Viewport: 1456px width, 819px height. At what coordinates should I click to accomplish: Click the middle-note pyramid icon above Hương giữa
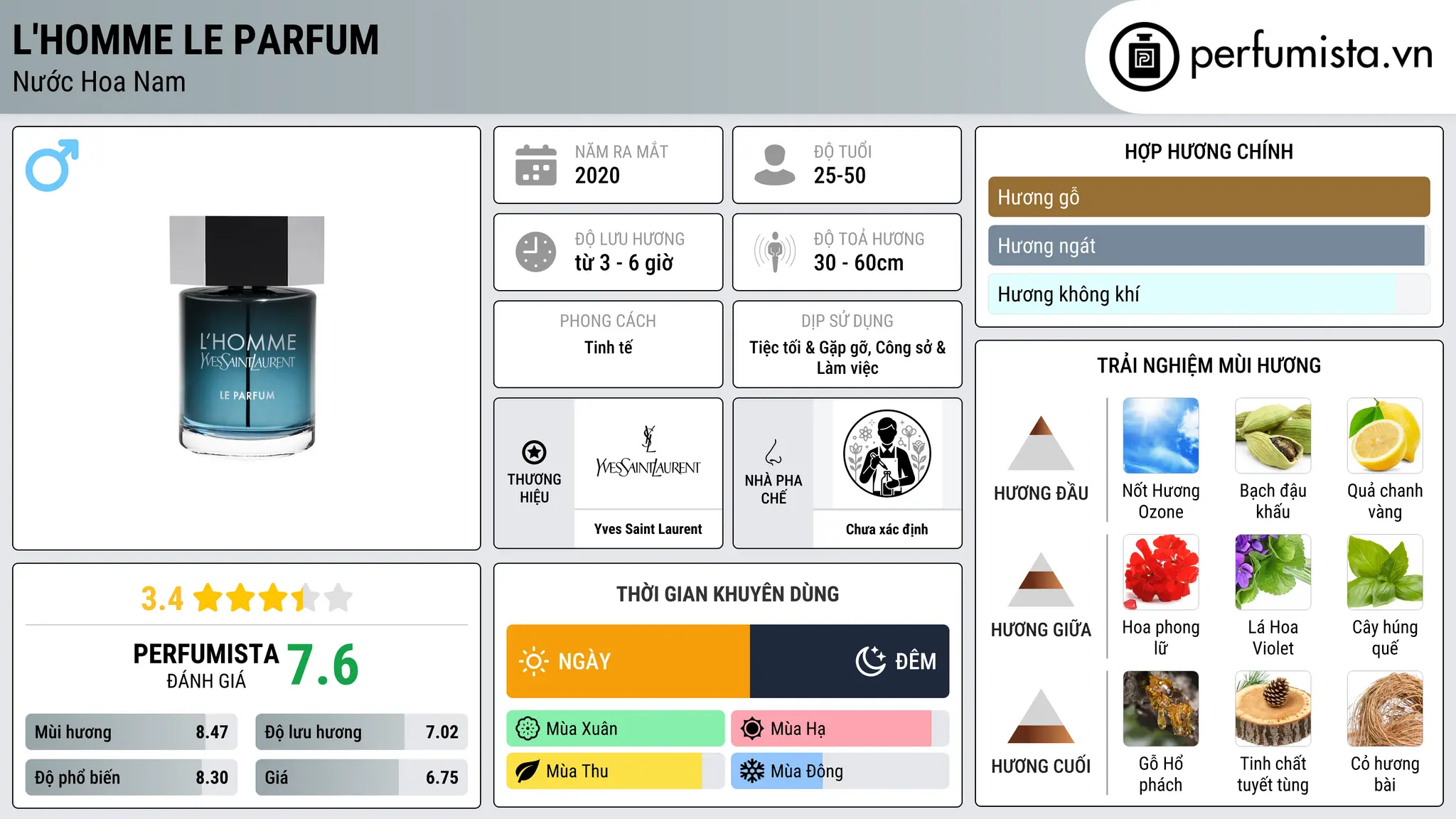pyautogui.click(x=1041, y=579)
